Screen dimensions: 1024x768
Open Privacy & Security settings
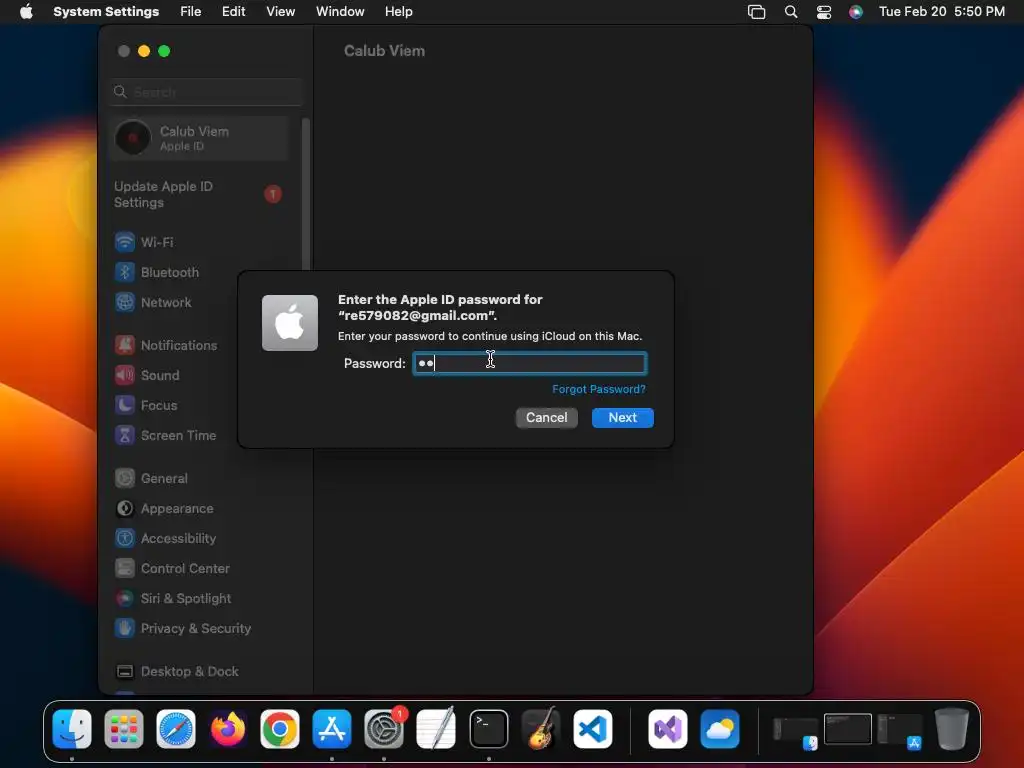(183, 629)
